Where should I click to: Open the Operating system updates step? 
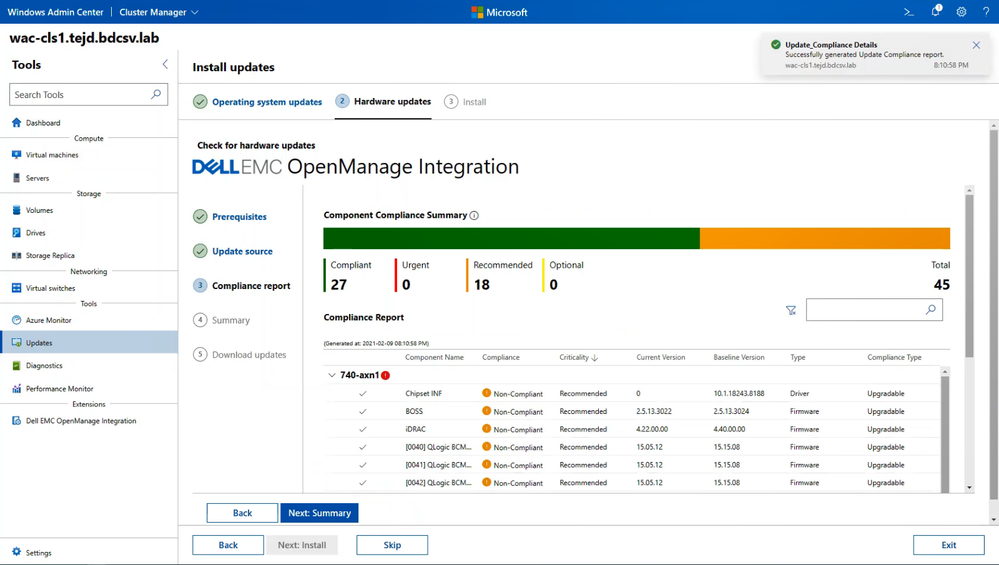258,102
